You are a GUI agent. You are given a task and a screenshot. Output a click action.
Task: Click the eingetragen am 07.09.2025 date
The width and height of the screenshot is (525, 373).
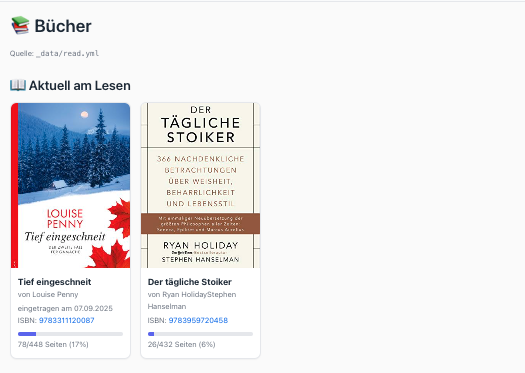65,308
